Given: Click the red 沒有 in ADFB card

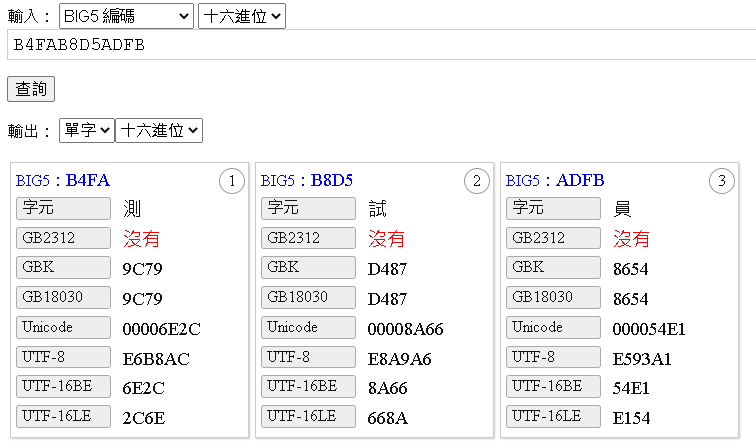Looking at the screenshot, I should pos(631,239).
